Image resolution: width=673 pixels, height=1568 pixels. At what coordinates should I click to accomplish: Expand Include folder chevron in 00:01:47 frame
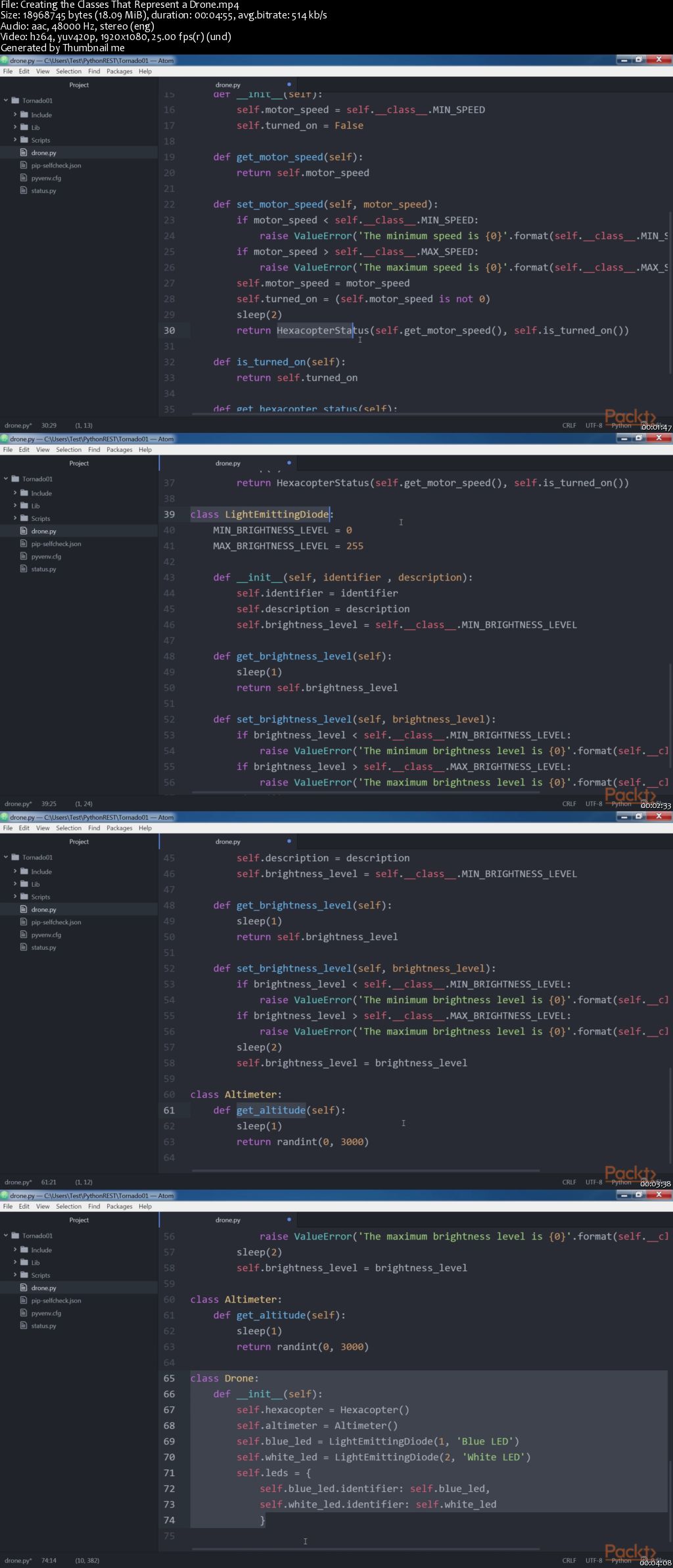tap(15, 114)
